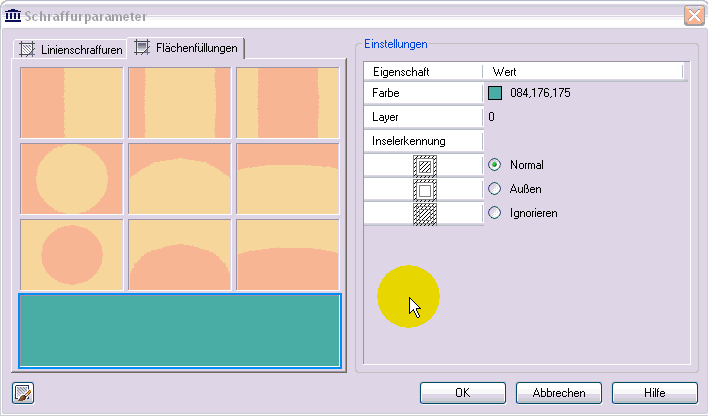The height and width of the screenshot is (416, 708).
Task: Click the Ignorieren island detection icon
Action: tap(425, 214)
